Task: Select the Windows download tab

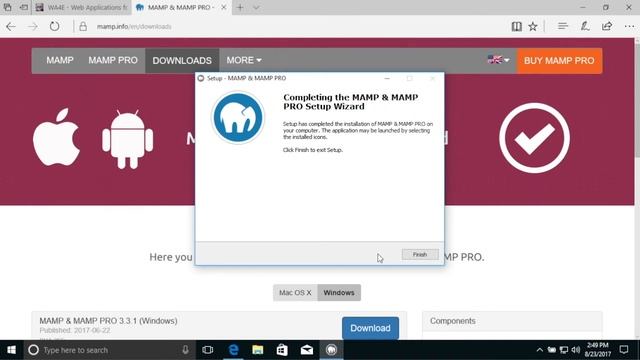Action: click(x=339, y=293)
